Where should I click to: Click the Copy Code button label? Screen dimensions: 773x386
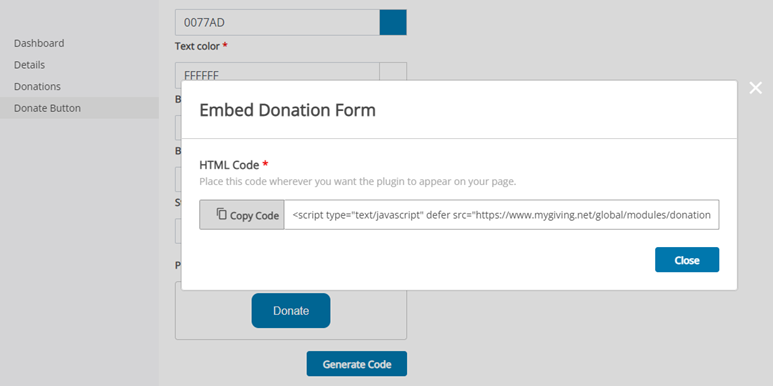tap(254, 215)
